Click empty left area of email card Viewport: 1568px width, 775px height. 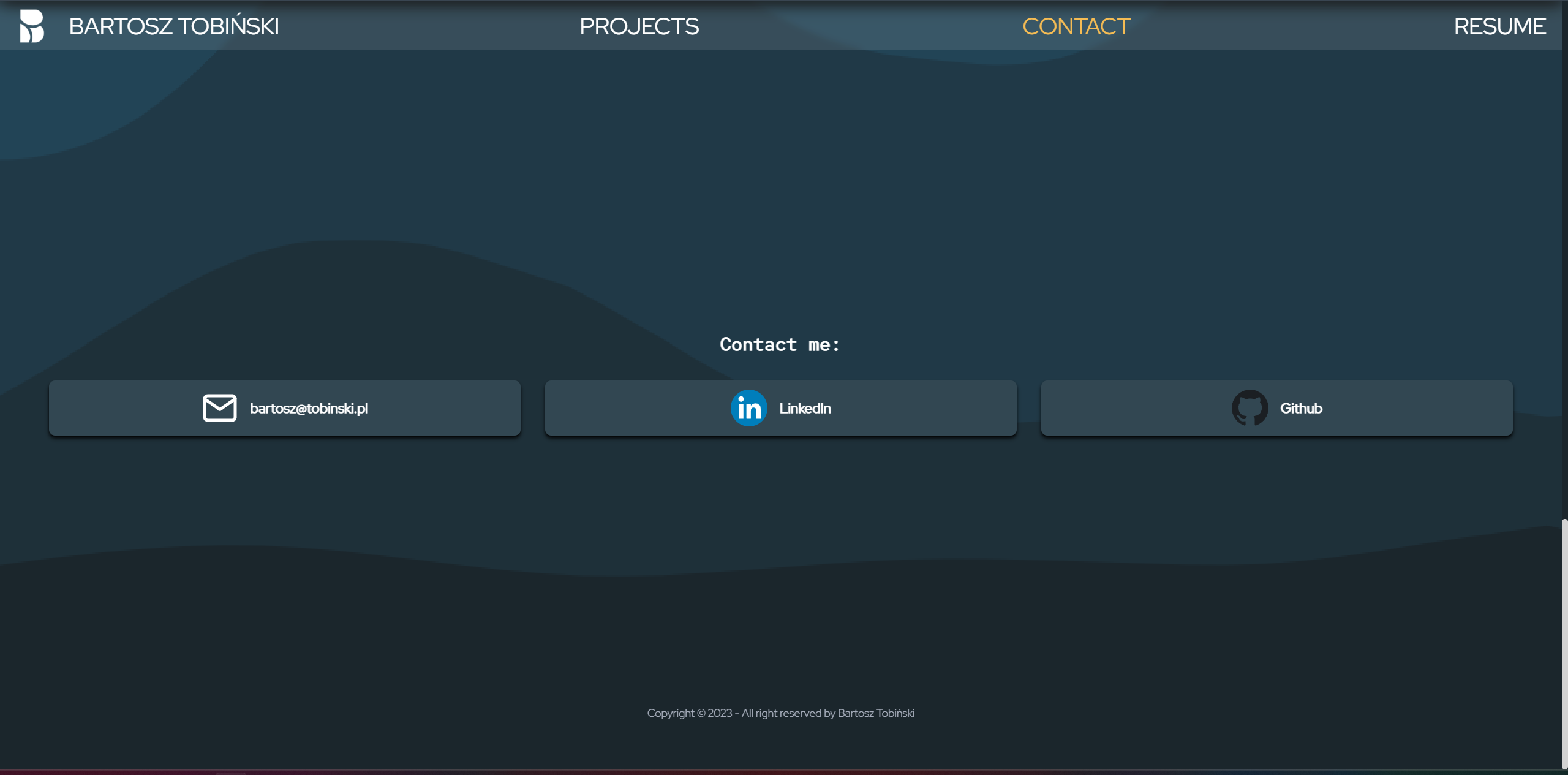pos(123,408)
